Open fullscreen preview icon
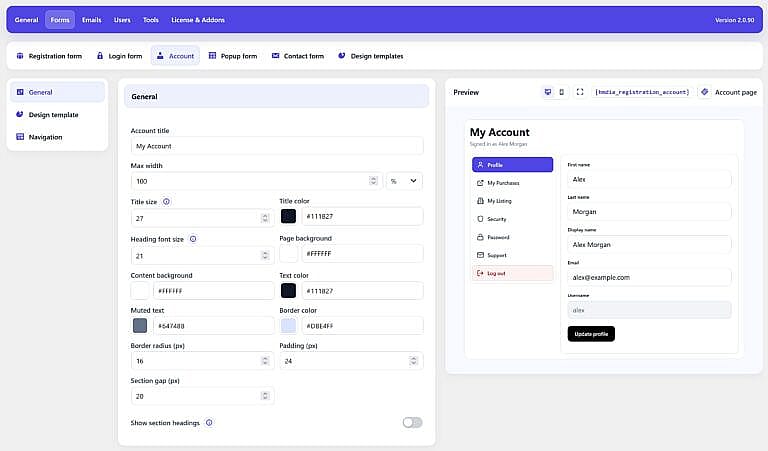 [x=580, y=92]
